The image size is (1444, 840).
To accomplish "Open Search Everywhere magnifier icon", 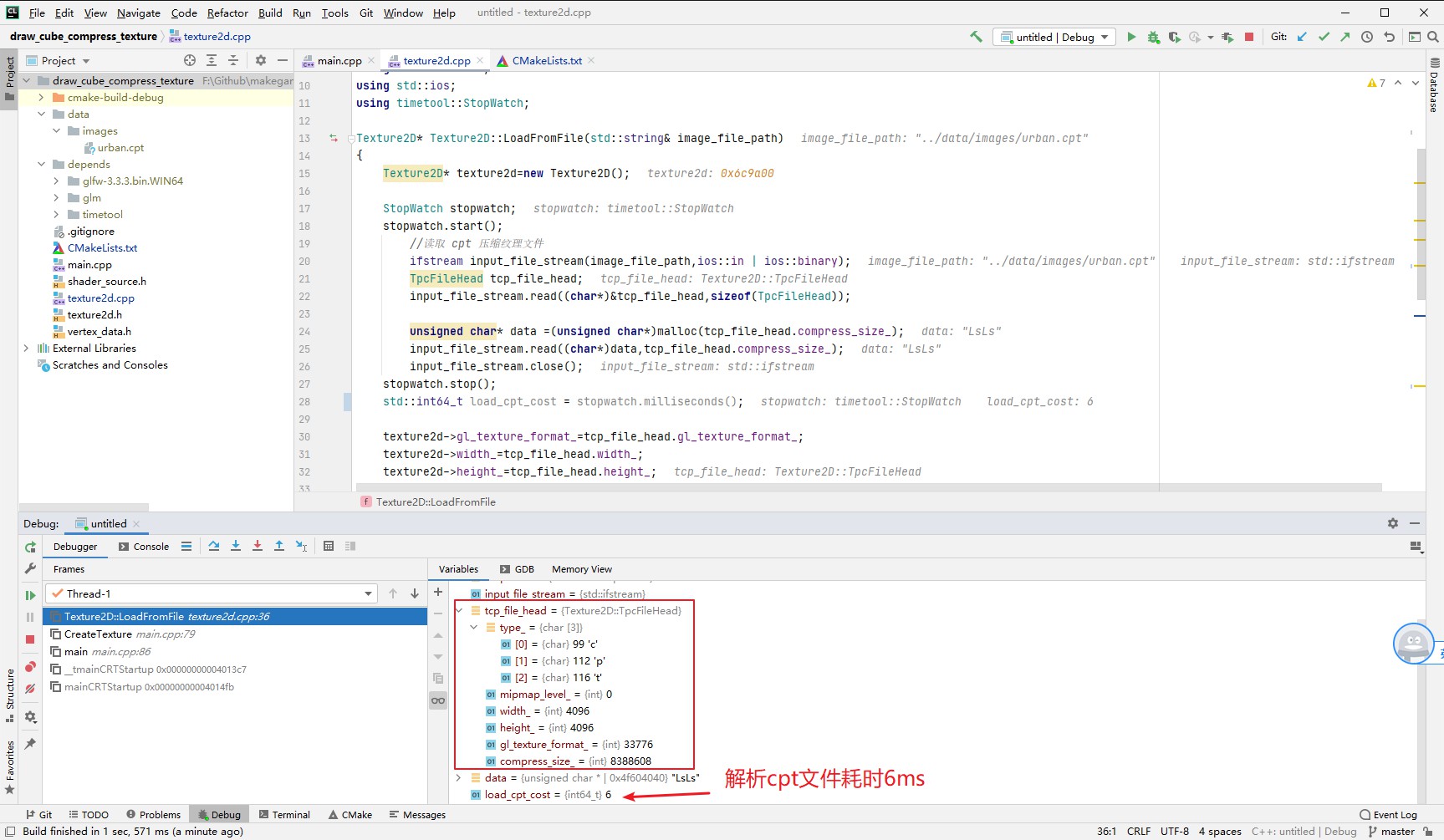I will point(1433,37).
